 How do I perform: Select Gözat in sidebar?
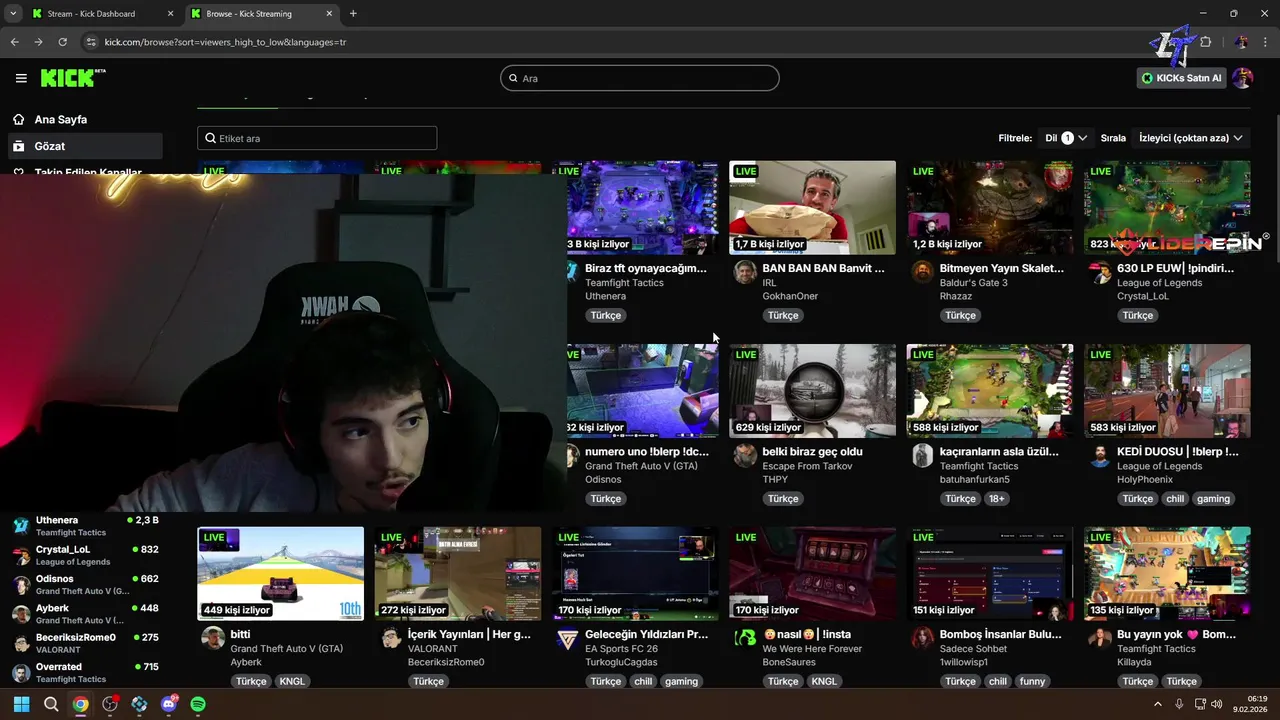[84, 146]
